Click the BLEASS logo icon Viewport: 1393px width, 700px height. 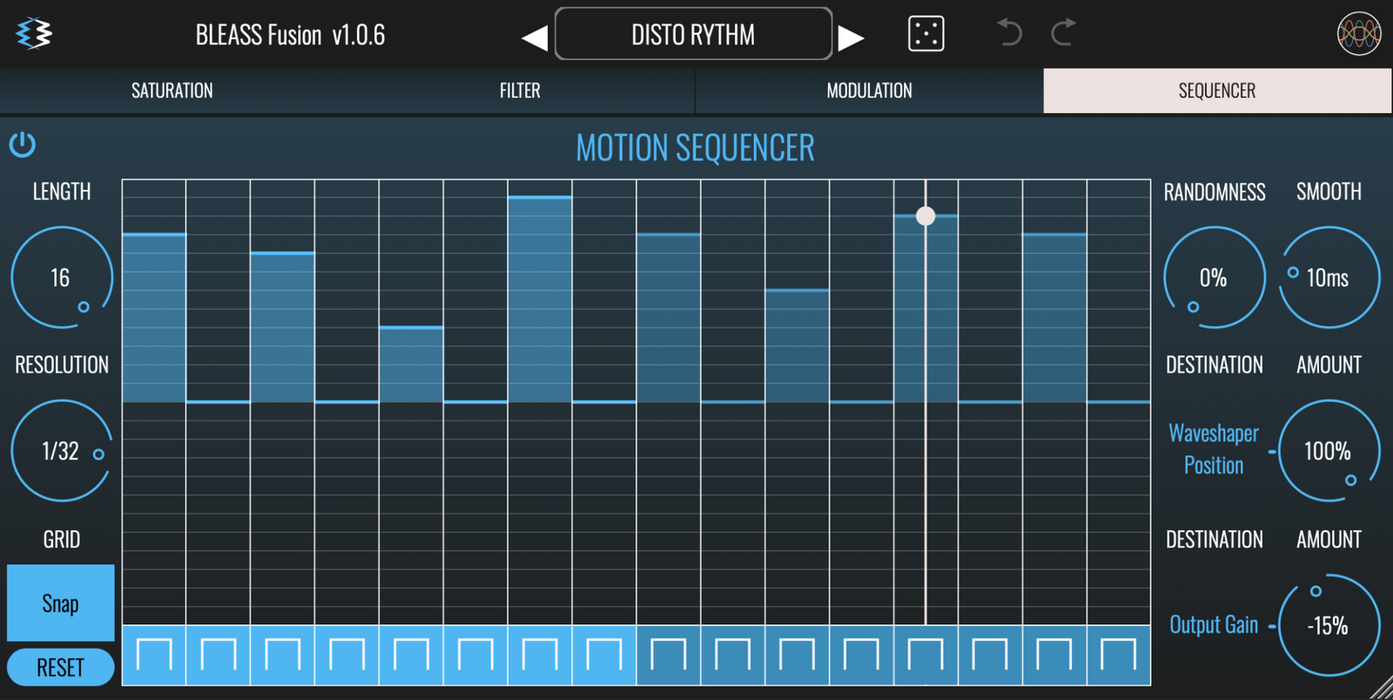coord(35,33)
